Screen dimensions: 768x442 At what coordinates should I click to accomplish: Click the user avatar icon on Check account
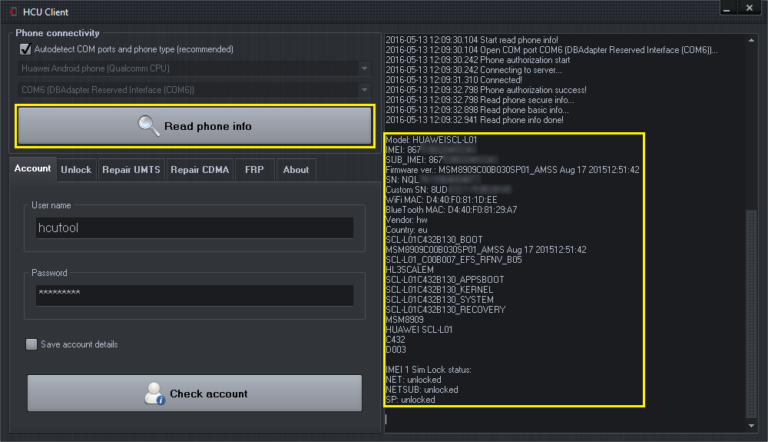[154, 393]
